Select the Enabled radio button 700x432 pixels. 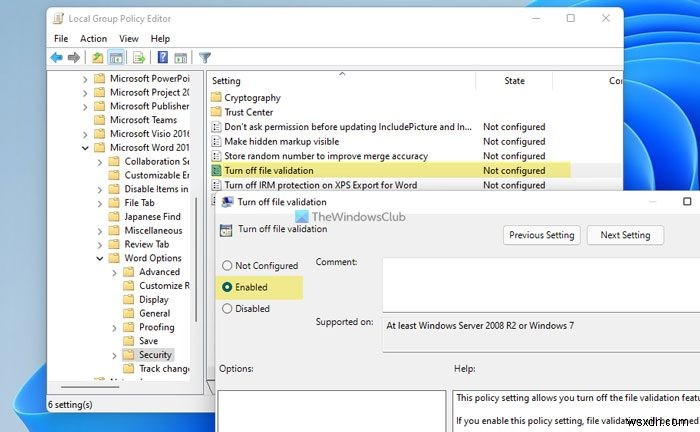pyautogui.click(x=227, y=287)
